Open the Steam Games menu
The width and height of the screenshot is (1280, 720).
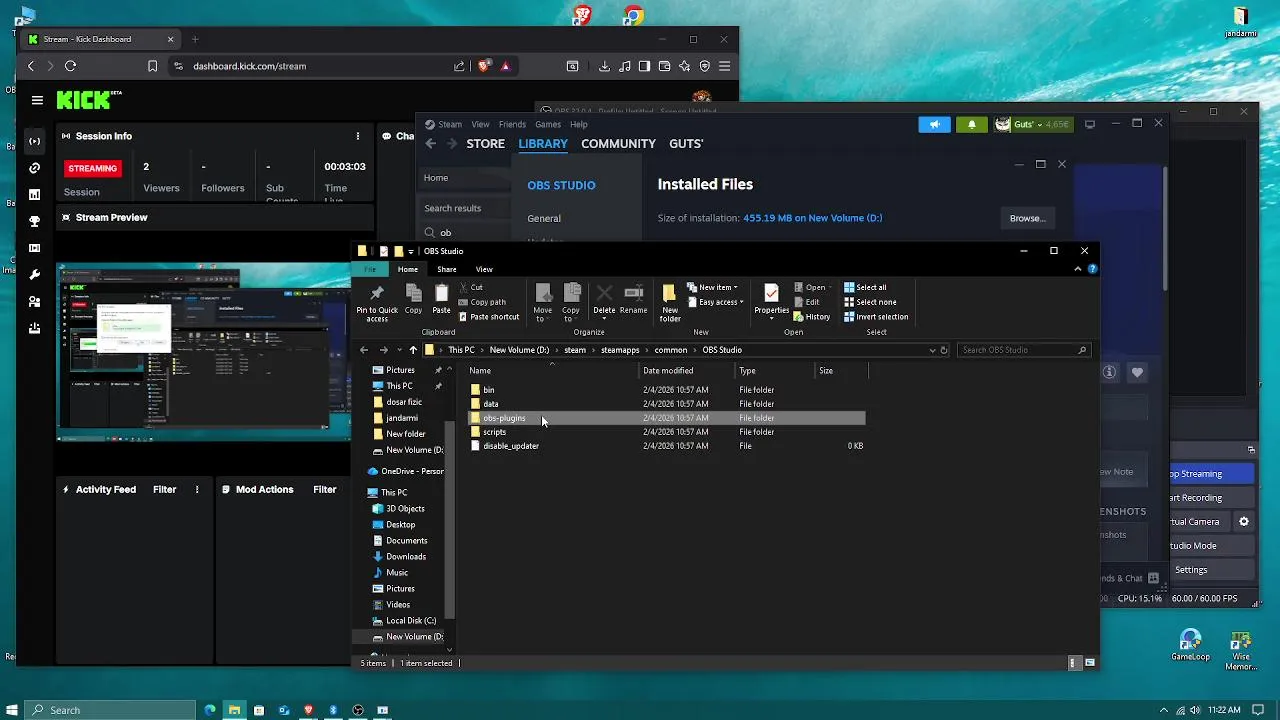tap(548, 124)
